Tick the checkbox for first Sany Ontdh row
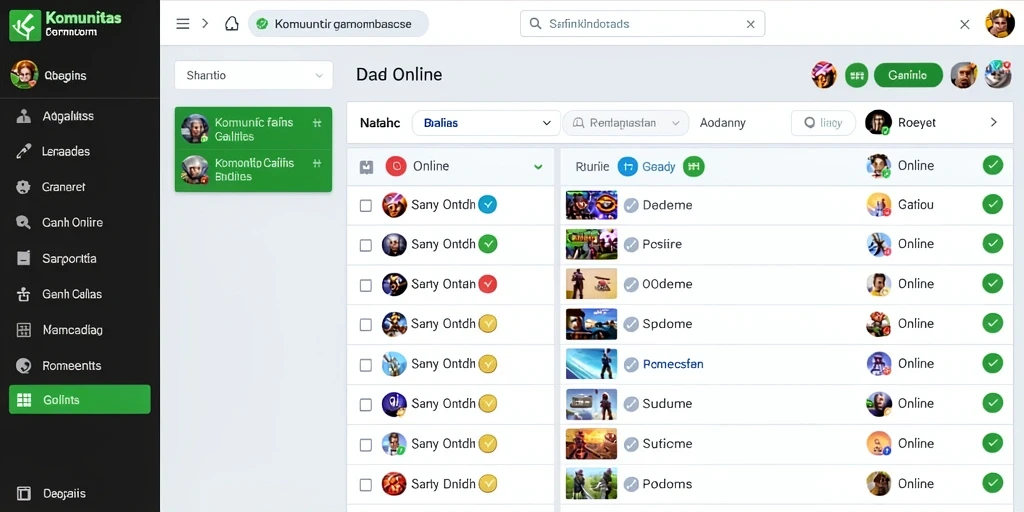The height and width of the screenshot is (512, 1024). coord(366,206)
